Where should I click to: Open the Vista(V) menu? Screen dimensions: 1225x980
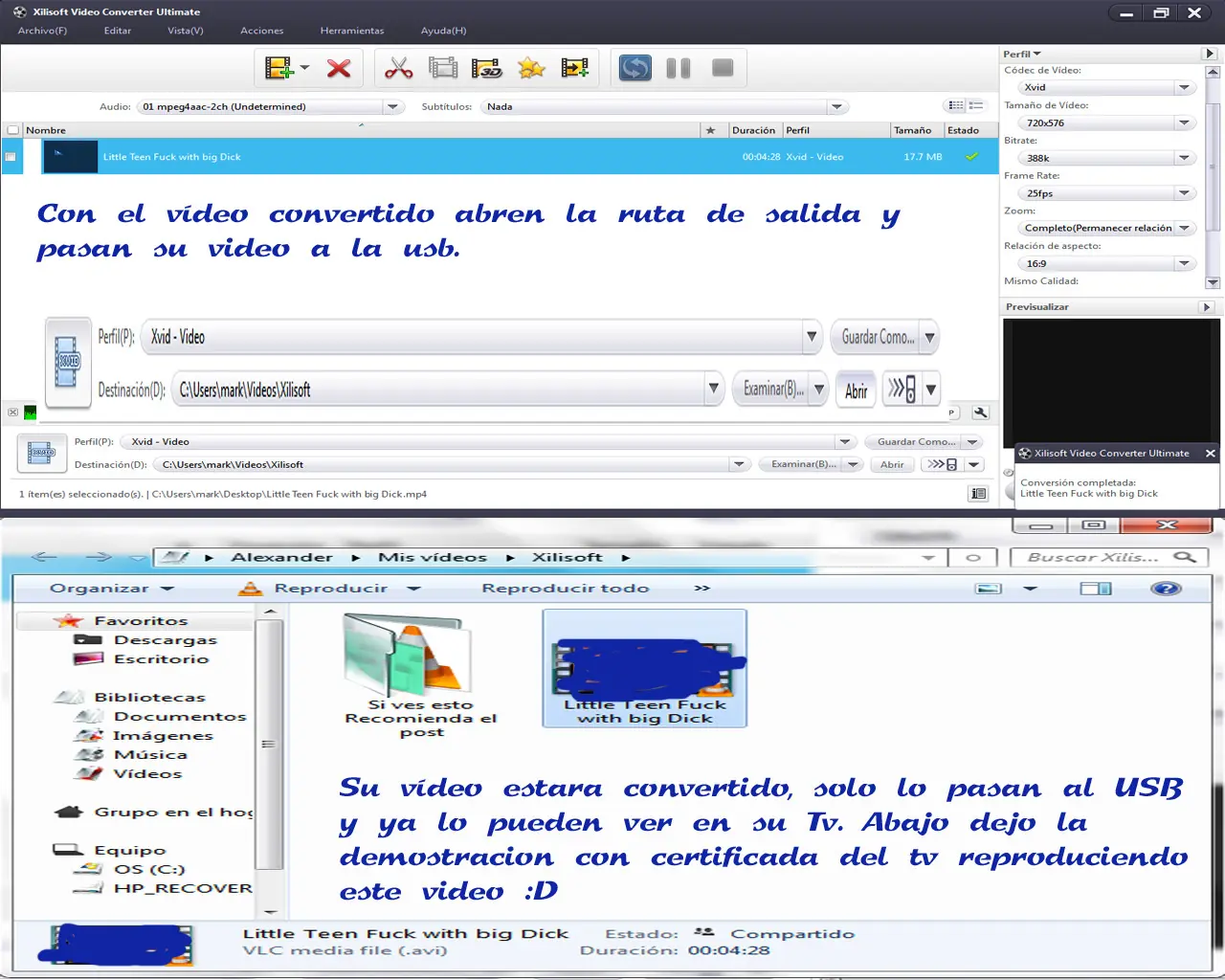186,31
